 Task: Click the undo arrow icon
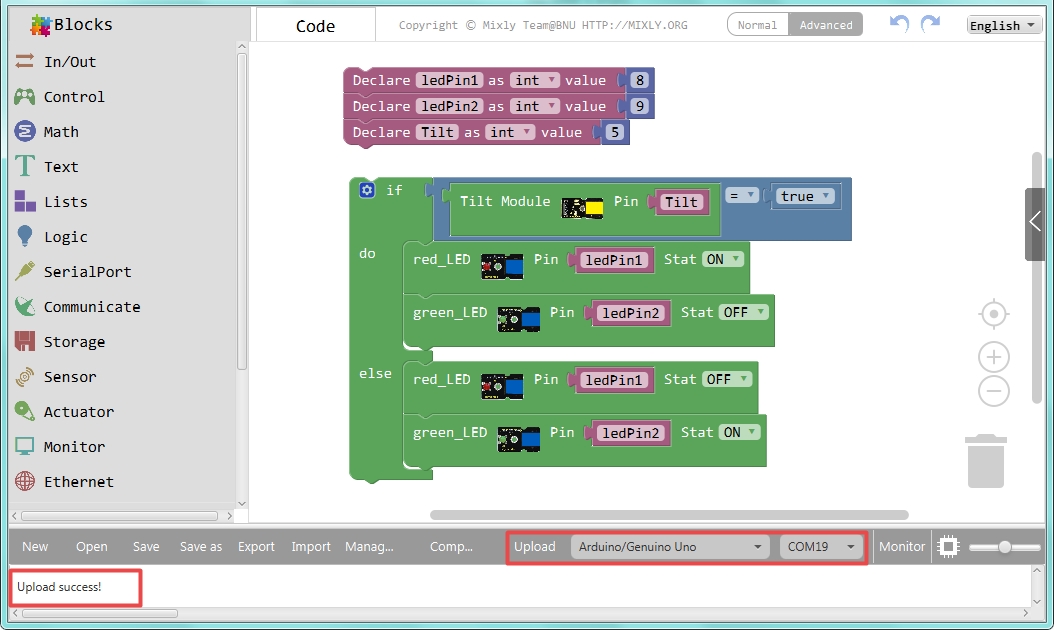(x=899, y=24)
